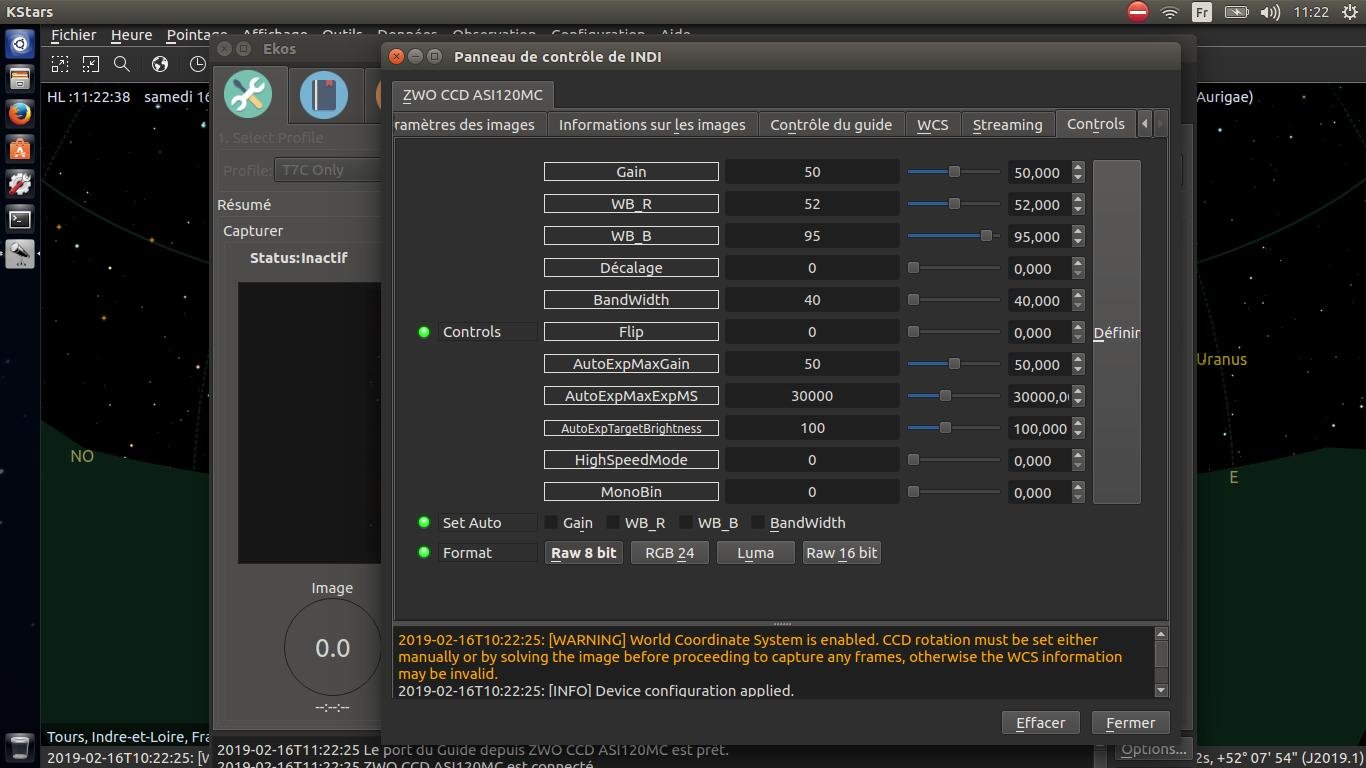Open the Heure menu in KStars
This screenshot has height=768, width=1366.
click(x=131, y=35)
